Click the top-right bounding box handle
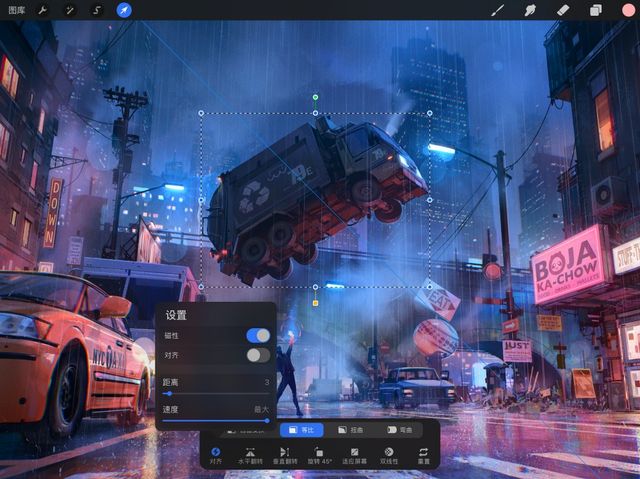The height and width of the screenshot is (479, 640). [429, 113]
